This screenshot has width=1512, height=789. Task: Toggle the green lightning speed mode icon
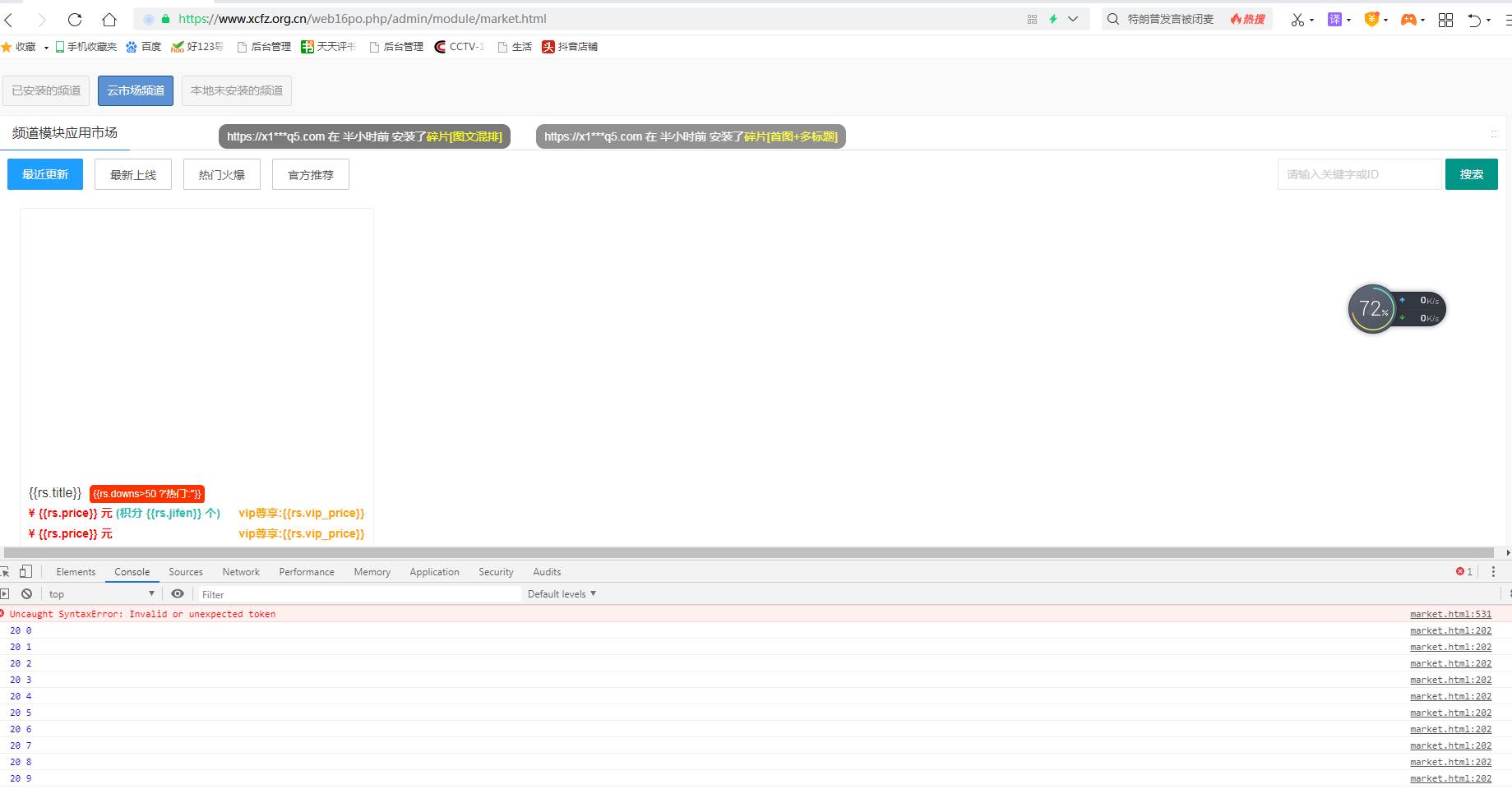click(x=1052, y=19)
